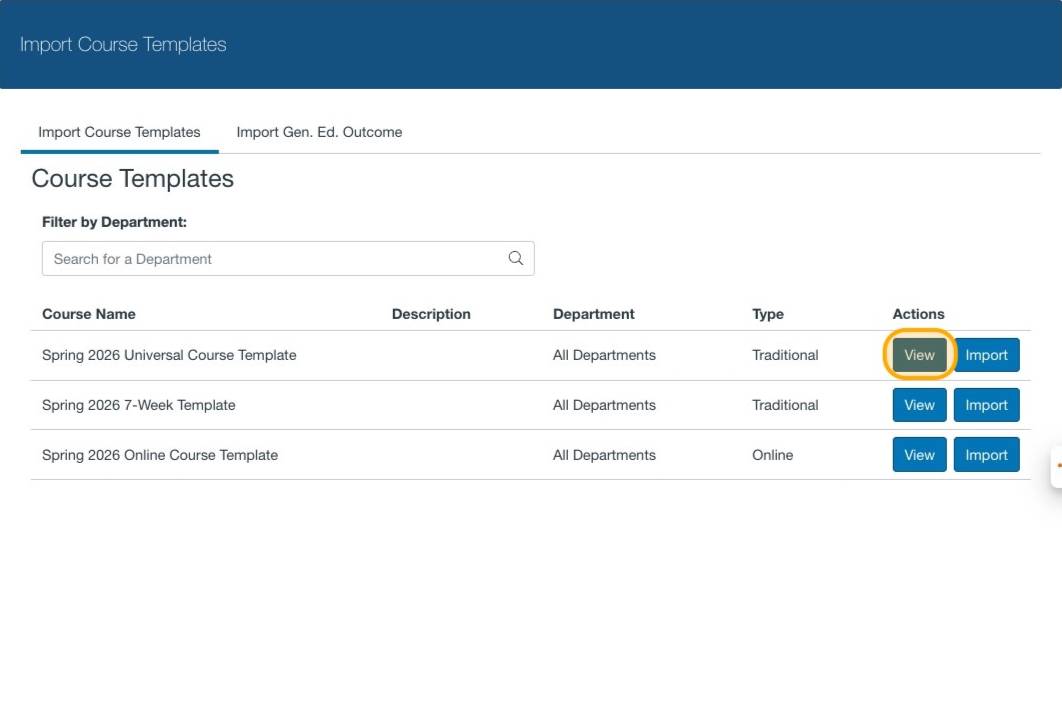
Task: Click the Type column header
Action: coord(768,314)
